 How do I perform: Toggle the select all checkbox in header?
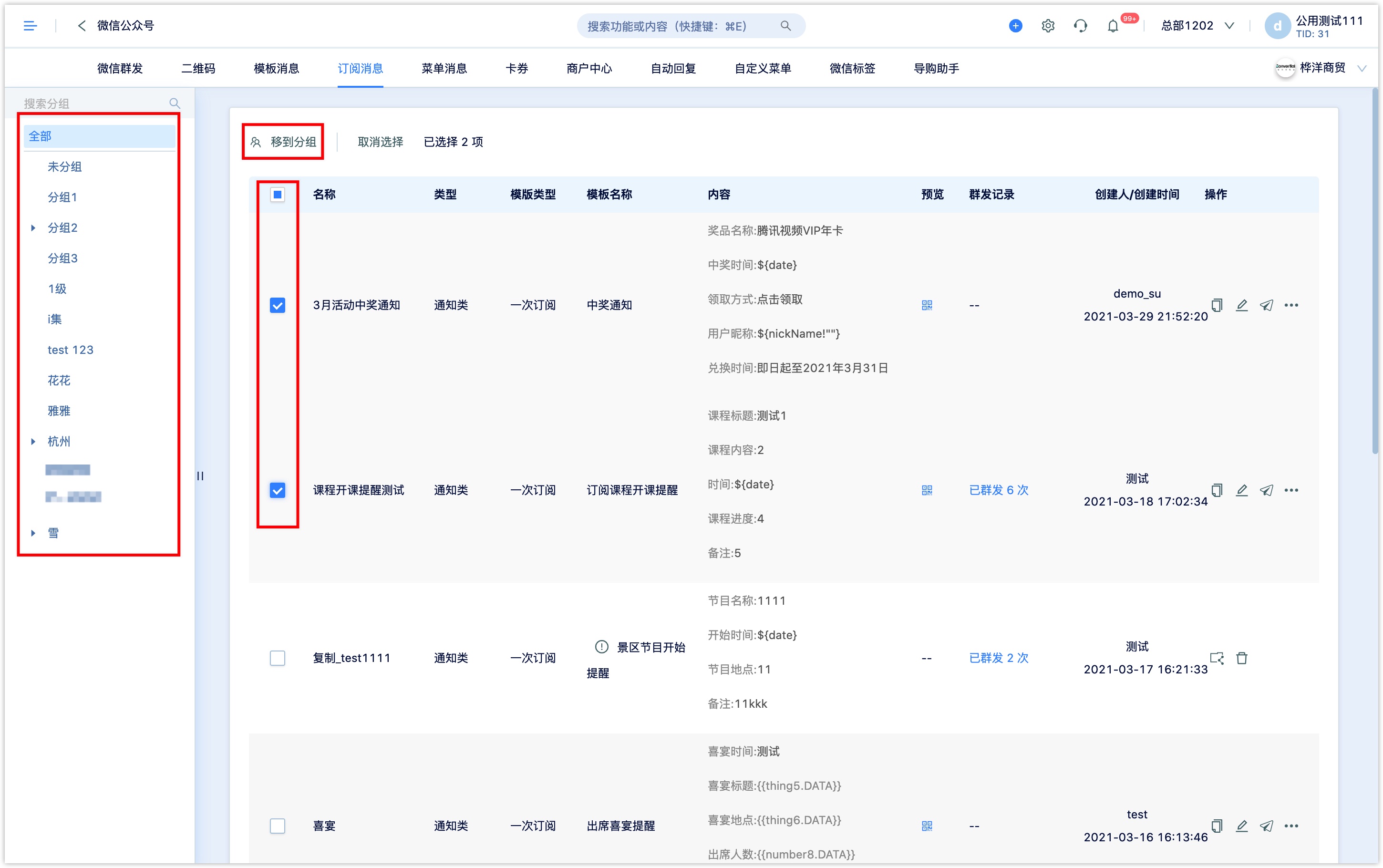(277, 195)
